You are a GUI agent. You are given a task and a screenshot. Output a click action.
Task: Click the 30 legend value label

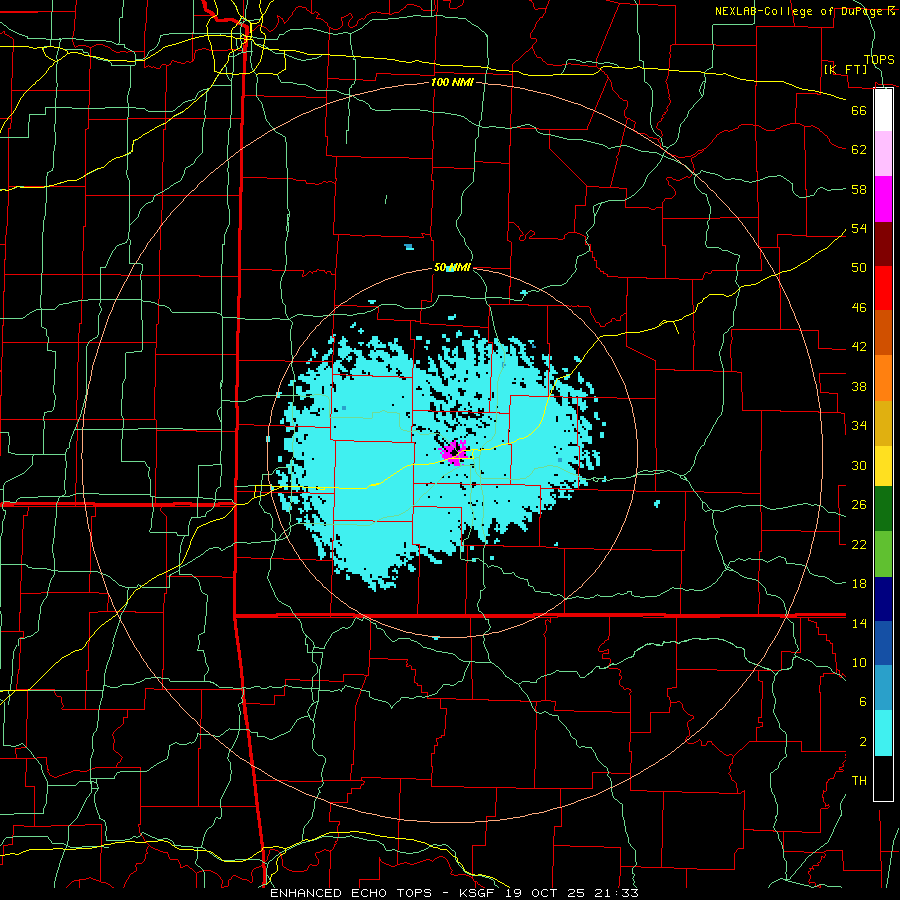[859, 465]
